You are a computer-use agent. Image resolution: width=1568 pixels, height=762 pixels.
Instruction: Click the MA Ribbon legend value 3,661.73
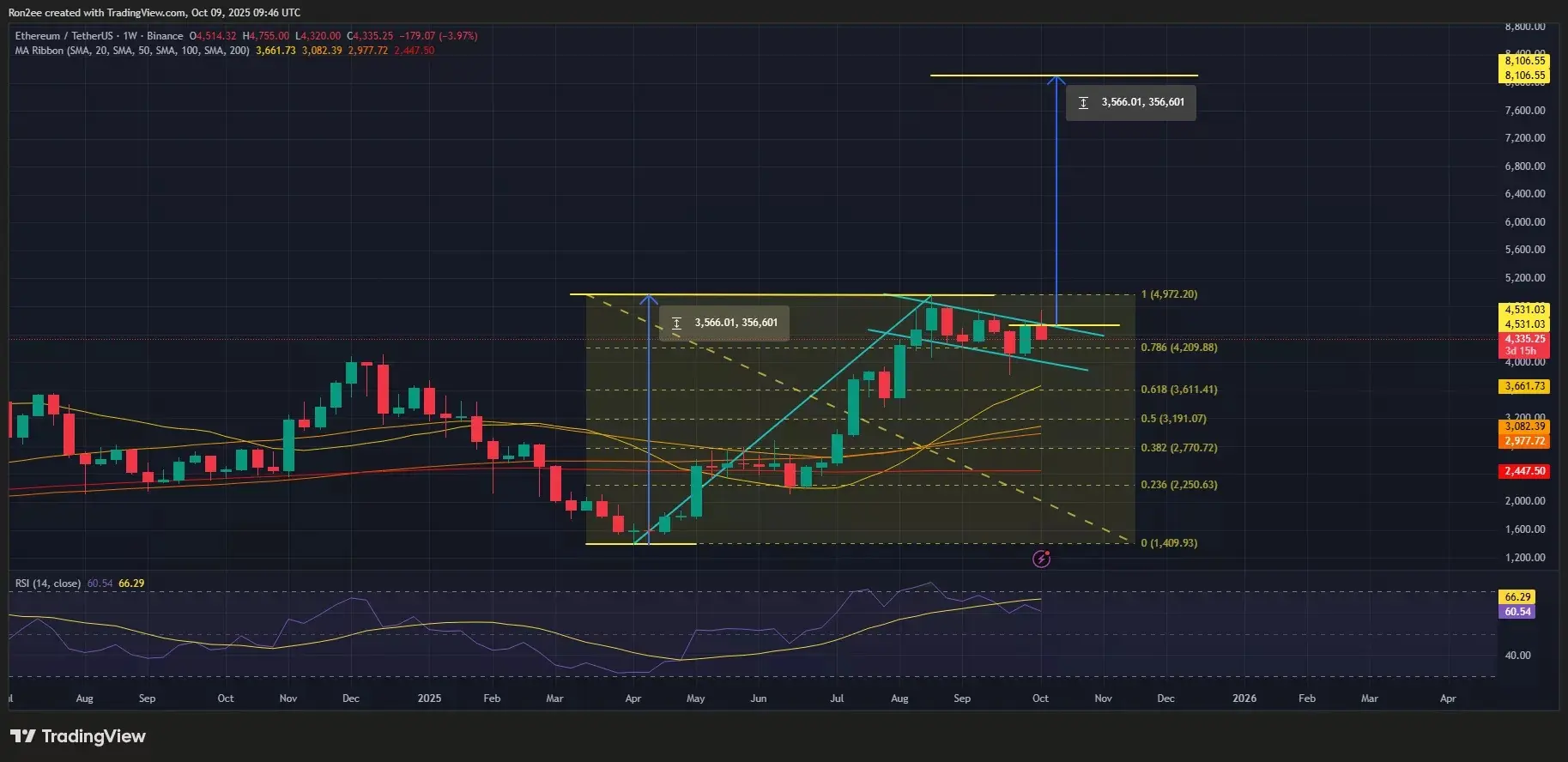(x=275, y=51)
